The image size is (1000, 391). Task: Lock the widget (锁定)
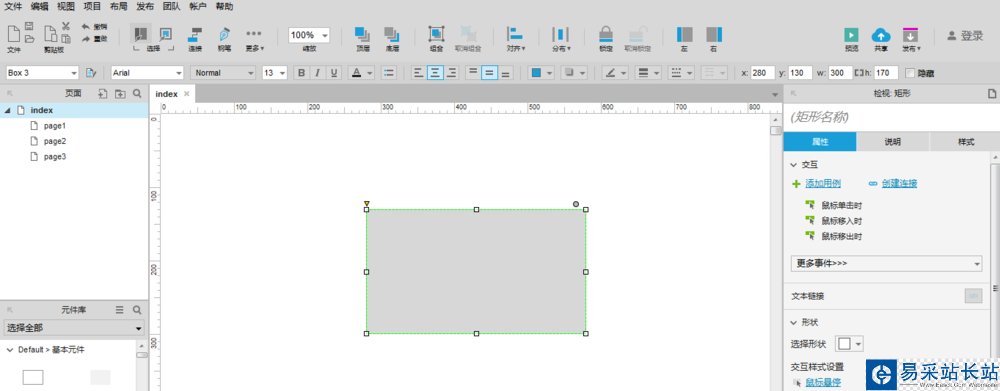click(x=606, y=38)
